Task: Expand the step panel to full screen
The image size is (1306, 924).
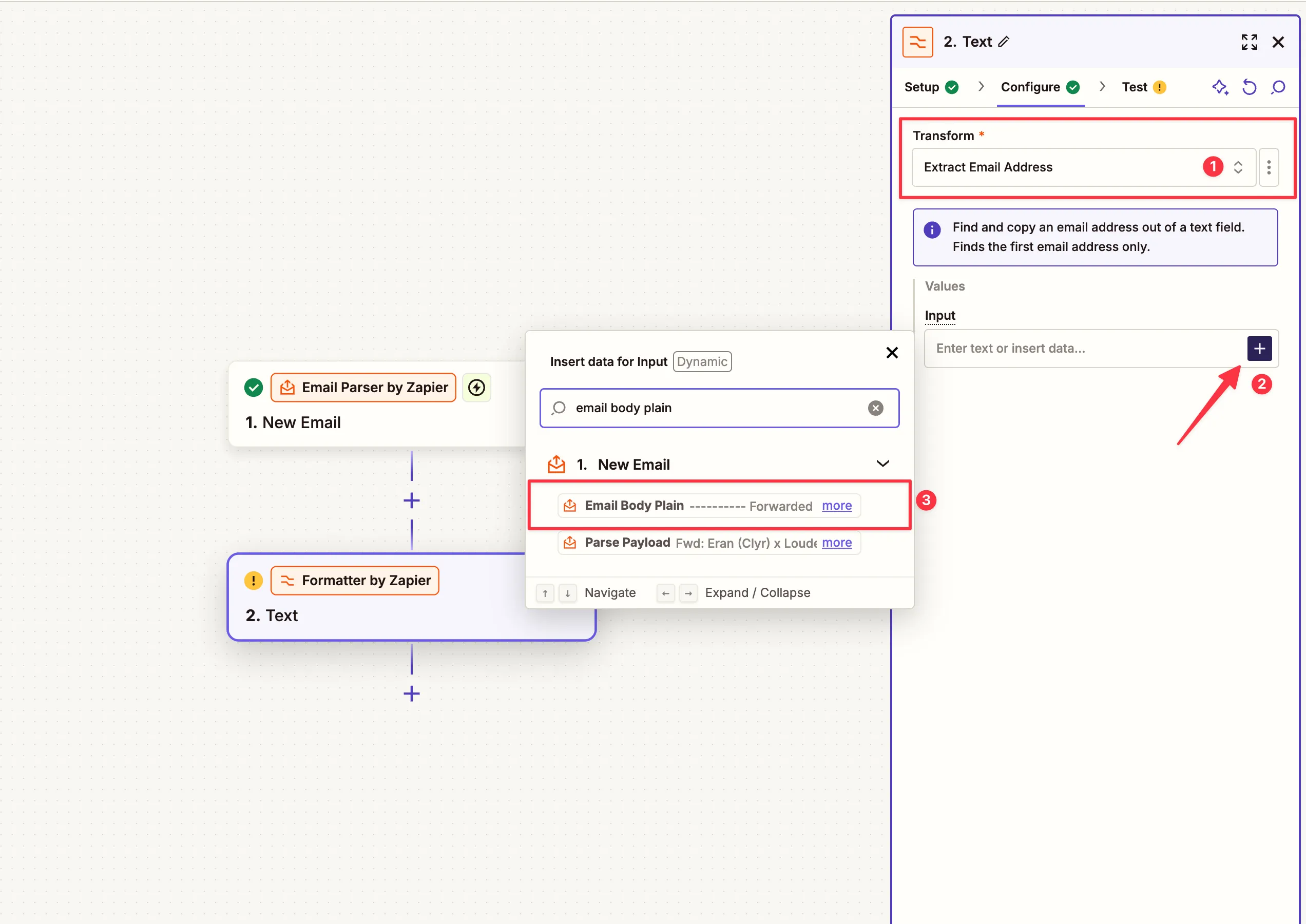Action: click(1249, 42)
